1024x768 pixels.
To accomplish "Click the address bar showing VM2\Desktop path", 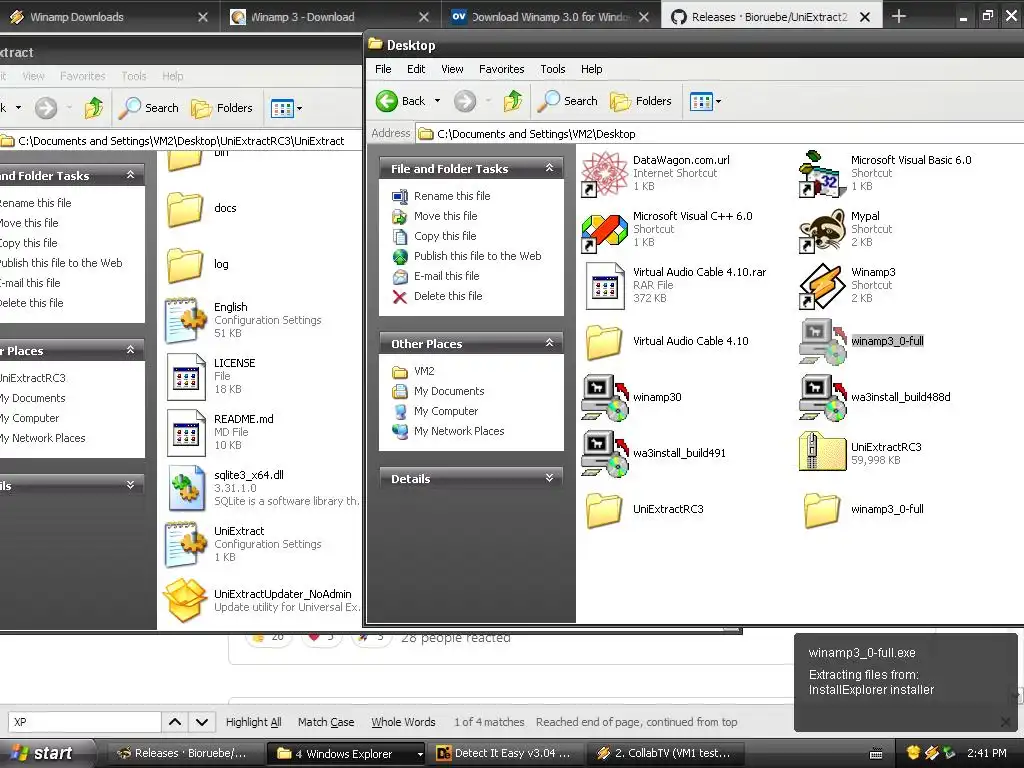I will (718, 133).
